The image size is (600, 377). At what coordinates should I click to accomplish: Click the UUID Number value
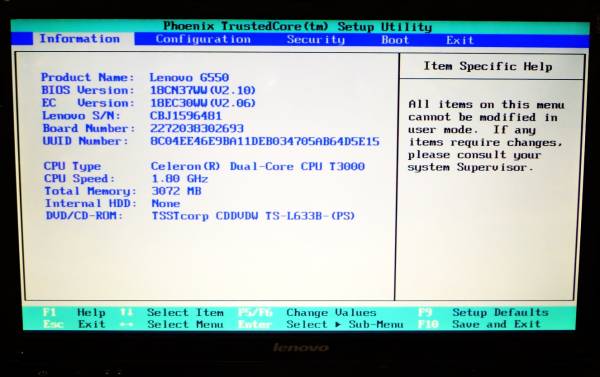tap(265, 141)
